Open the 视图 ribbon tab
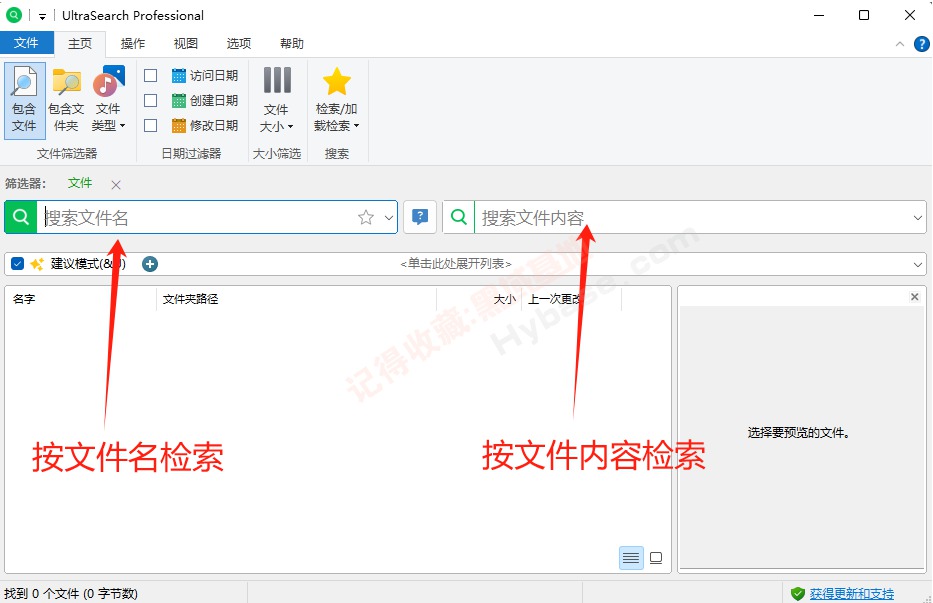933x603 pixels. [186, 43]
